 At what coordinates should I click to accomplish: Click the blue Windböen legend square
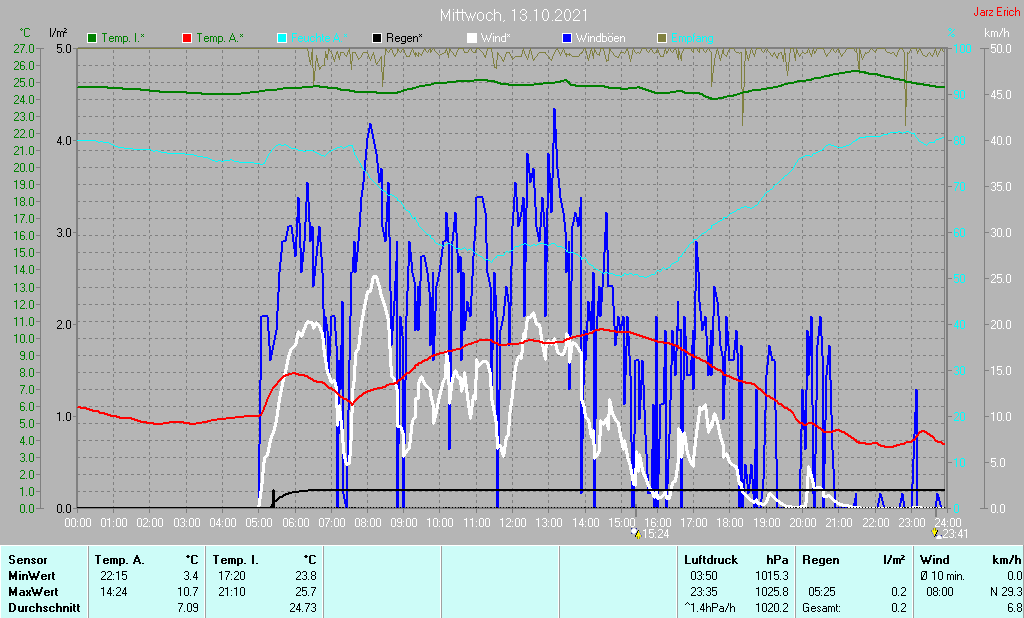coord(567,39)
